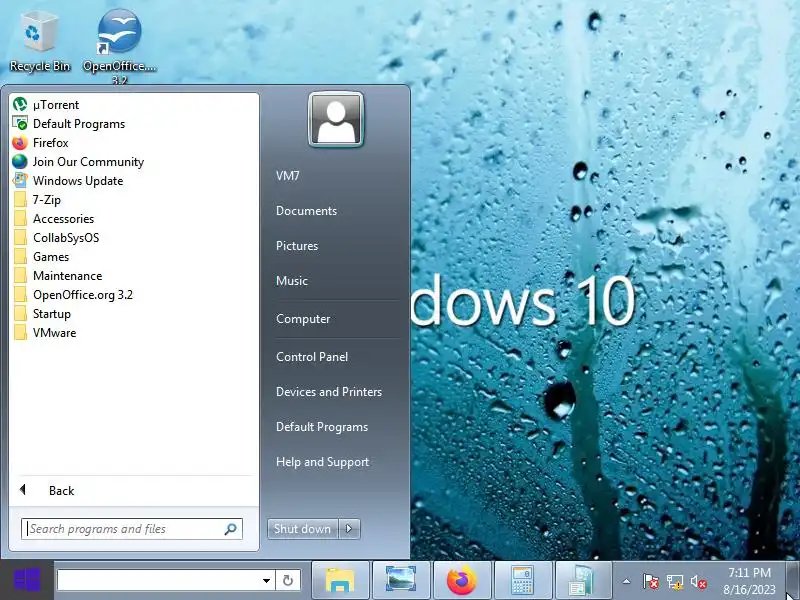800x600 pixels.
Task: Open the Shut down options arrow
Action: point(349,529)
